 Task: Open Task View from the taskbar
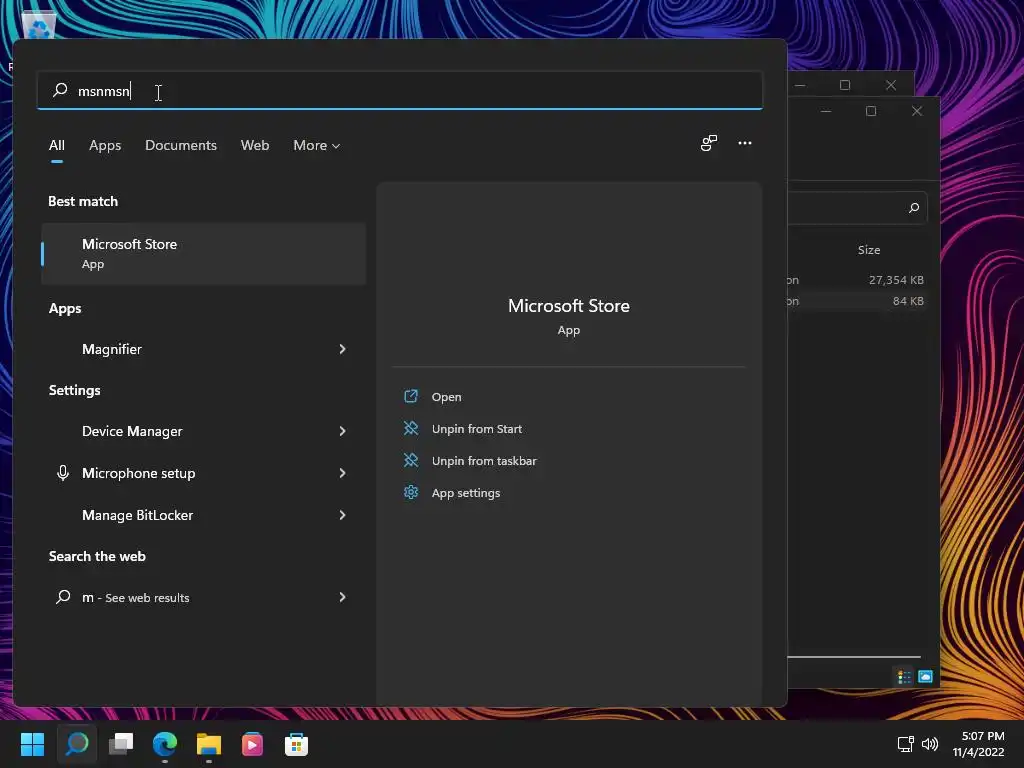[x=121, y=744]
